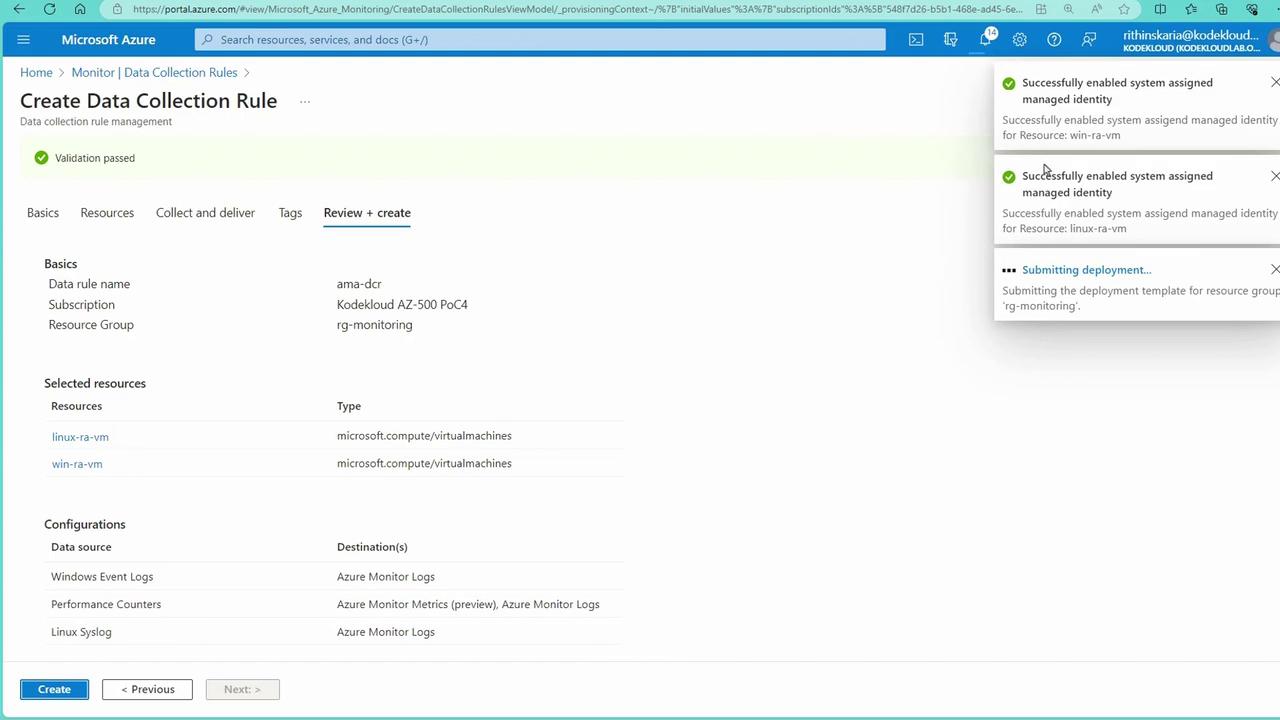View site information lock icon

click(117, 9)
